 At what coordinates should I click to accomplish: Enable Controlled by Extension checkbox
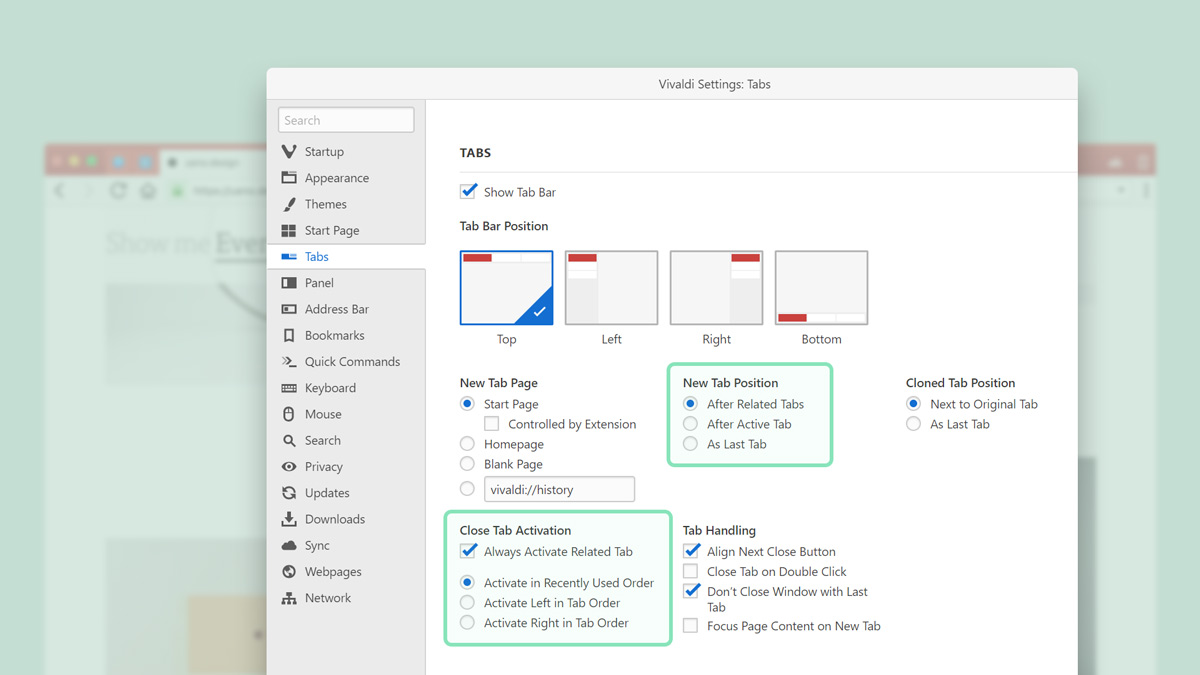coord(492,424)
